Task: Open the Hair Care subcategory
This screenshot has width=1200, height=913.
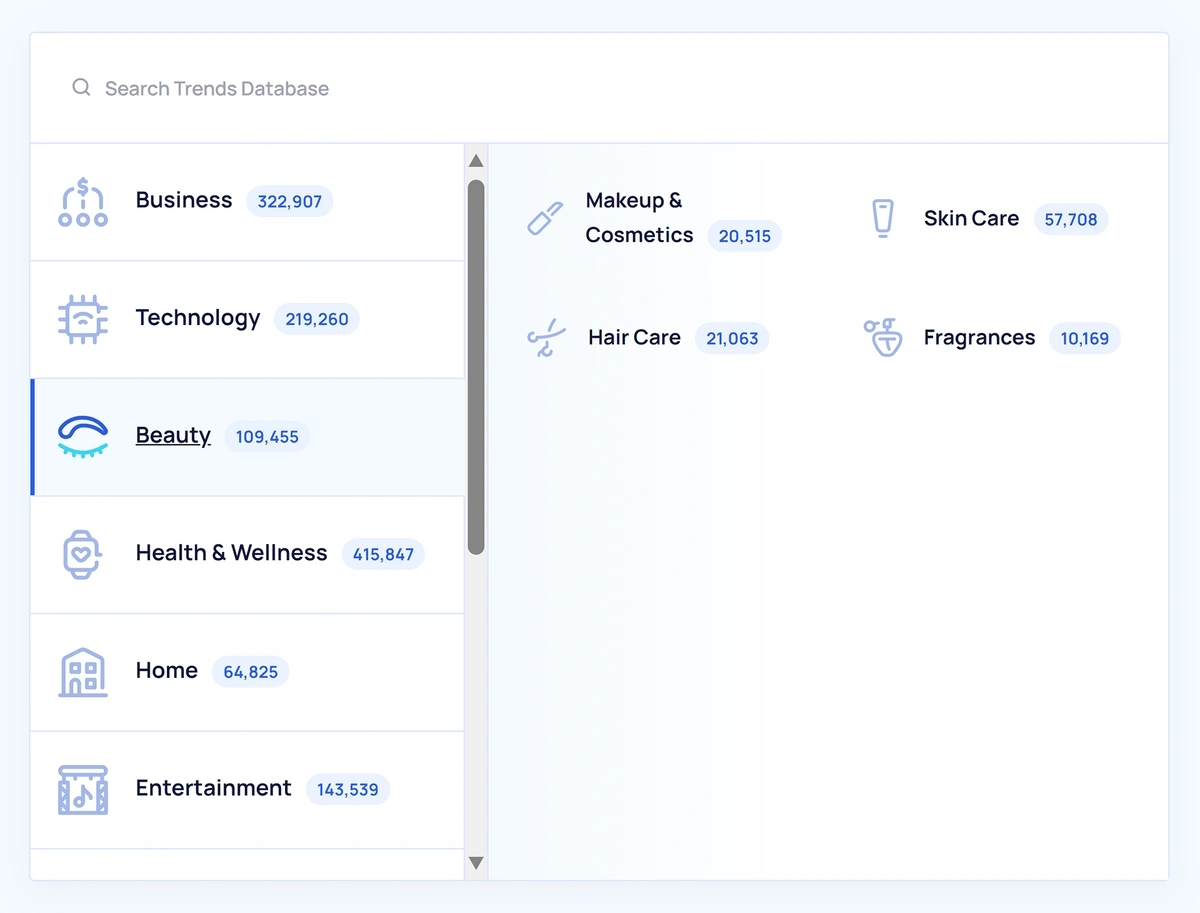Action: 648,338
